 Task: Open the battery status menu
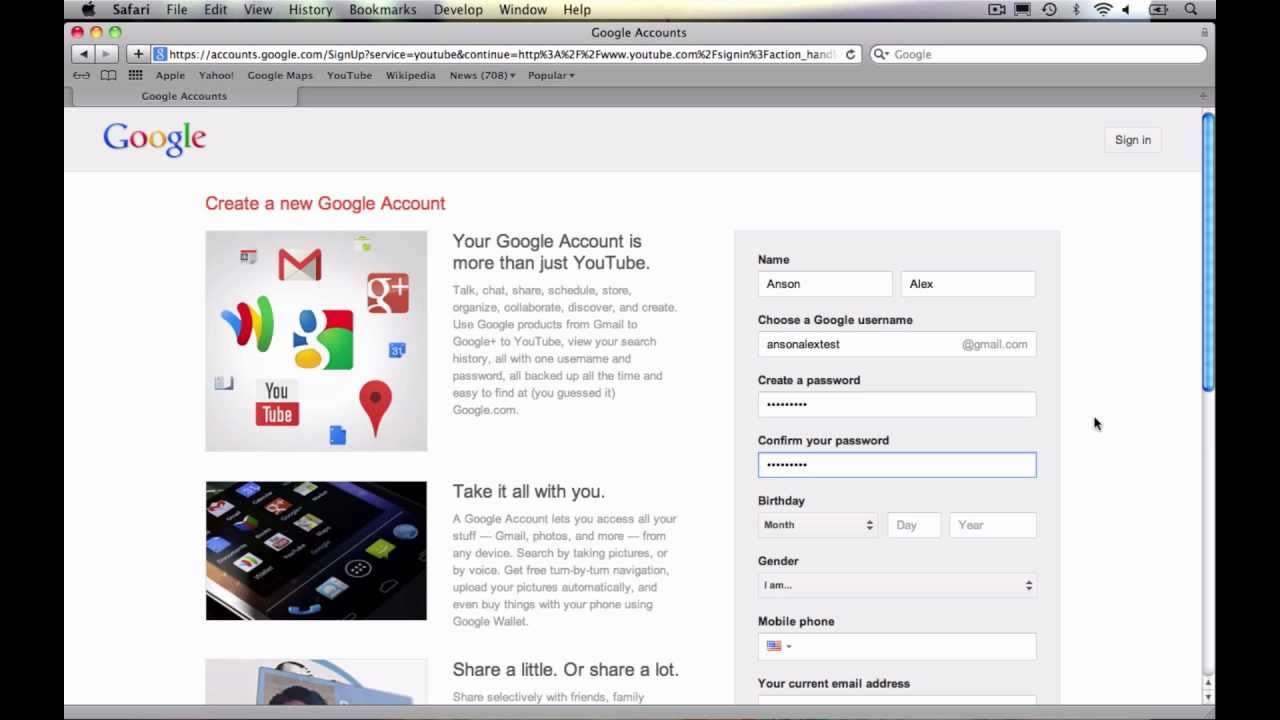click(1159, 9)
